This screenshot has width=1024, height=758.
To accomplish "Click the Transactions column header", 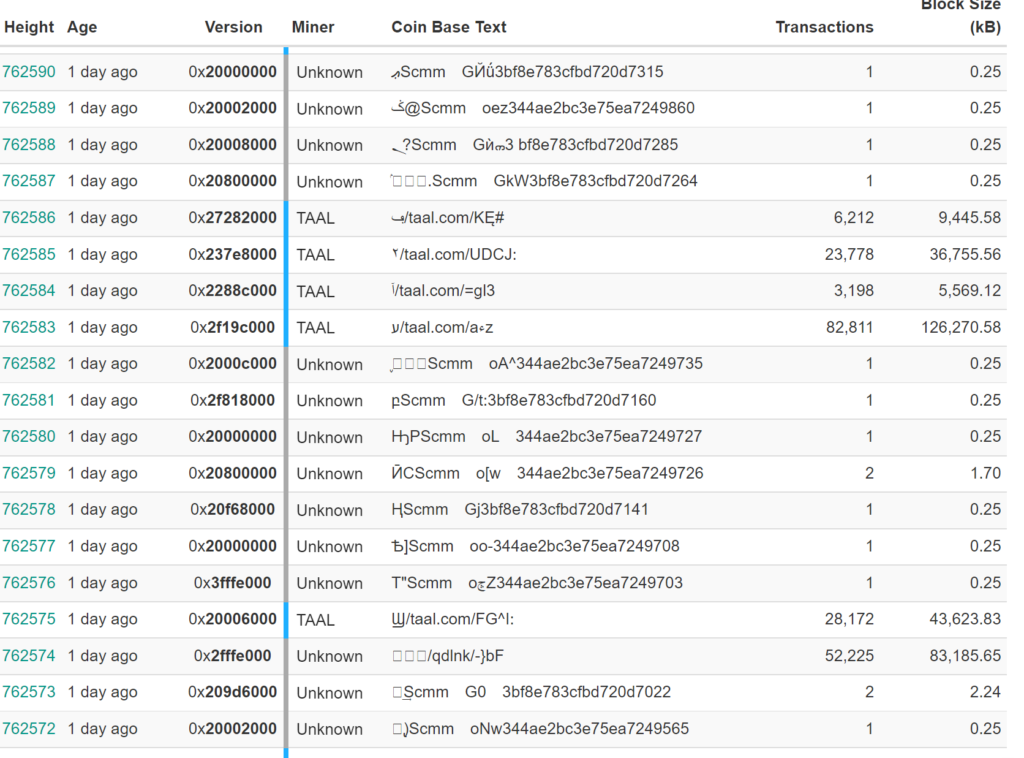I will click(x=824, y=27).
